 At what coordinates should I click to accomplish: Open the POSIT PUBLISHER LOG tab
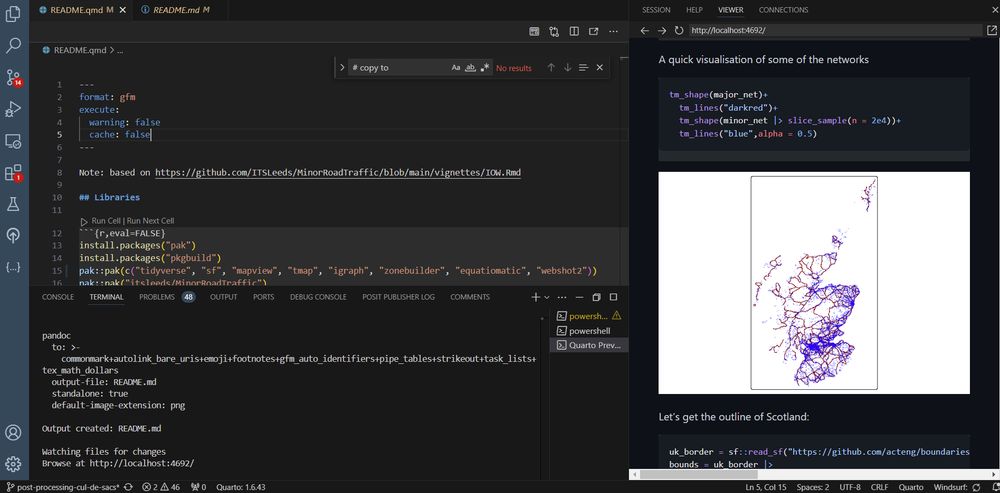pos(399,297)
